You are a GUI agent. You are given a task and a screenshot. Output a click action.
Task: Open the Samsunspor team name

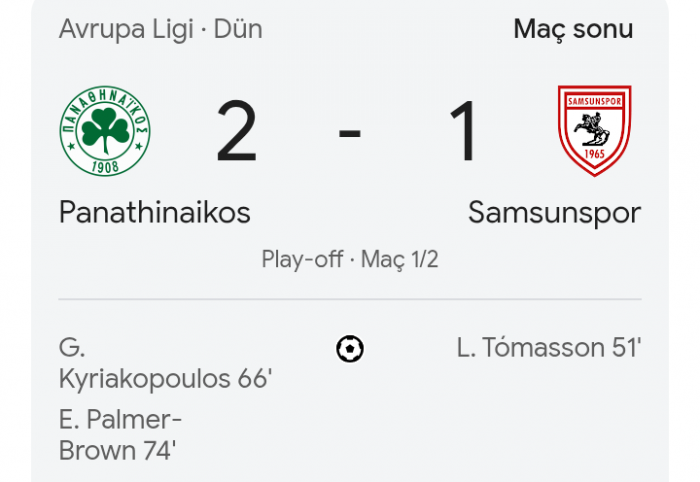[x=554, y=212]
